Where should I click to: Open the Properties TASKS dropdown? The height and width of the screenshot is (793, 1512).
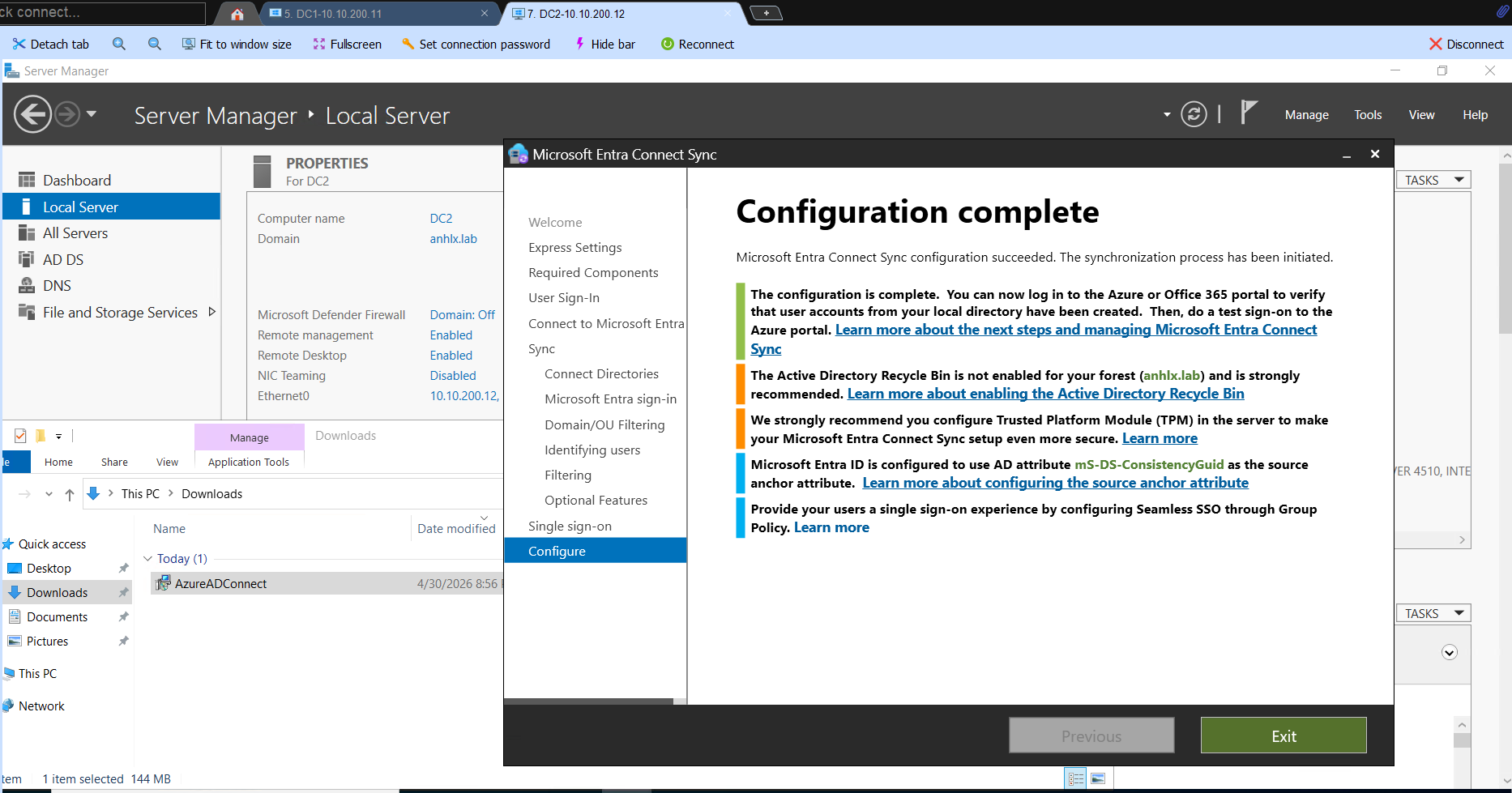click(x=1433, y=180)
